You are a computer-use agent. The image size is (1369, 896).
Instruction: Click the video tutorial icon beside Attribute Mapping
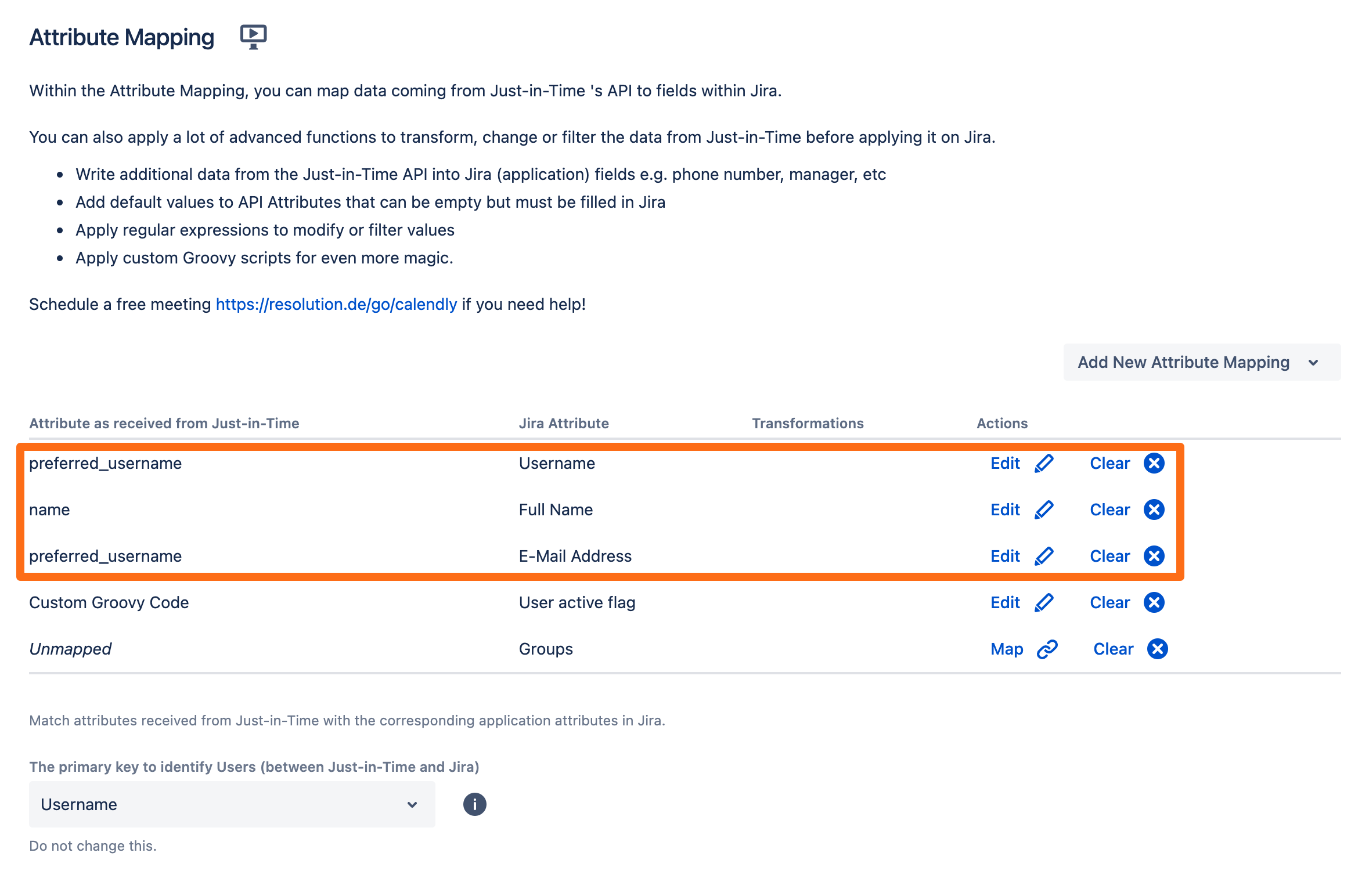click(253, 37)
